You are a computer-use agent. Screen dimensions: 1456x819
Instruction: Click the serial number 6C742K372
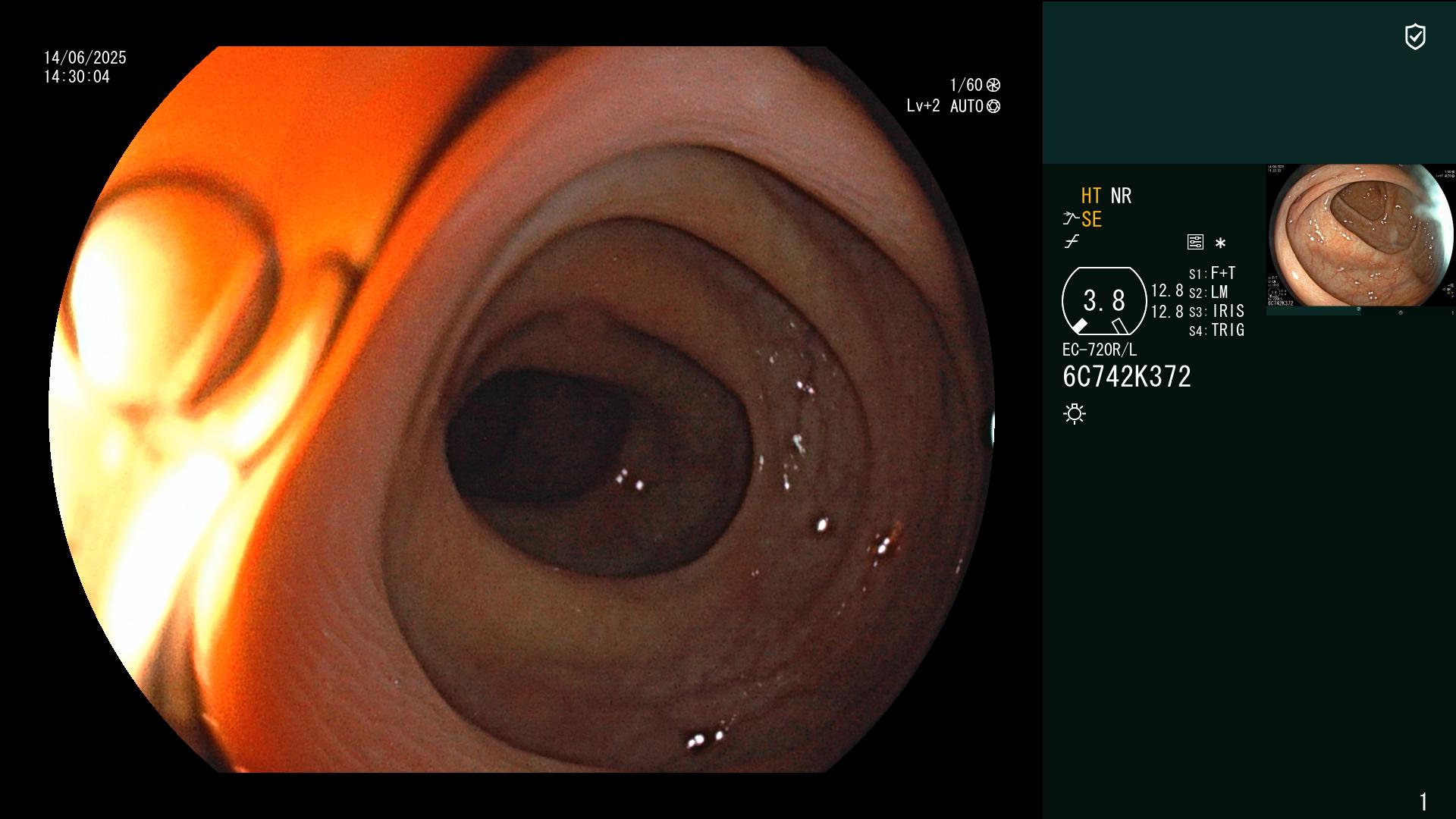click(1127, 377)
